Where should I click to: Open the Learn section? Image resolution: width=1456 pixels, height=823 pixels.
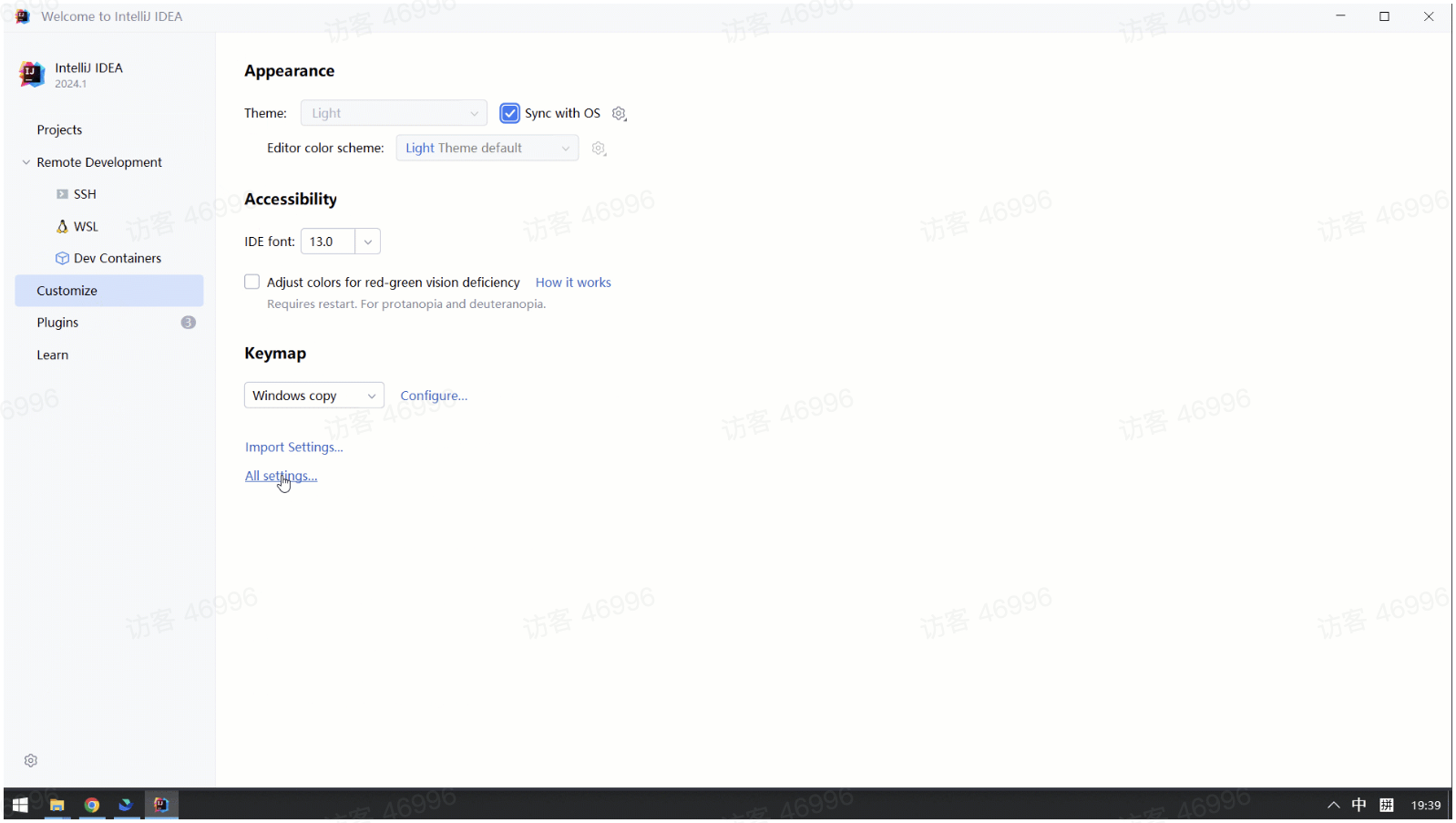click(x=53, y=355)
